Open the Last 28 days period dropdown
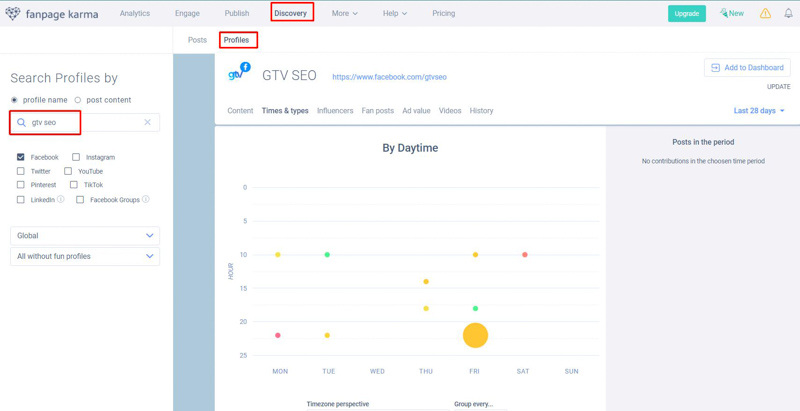Viewport: 800px width, 411px height. tap(759, 111)
